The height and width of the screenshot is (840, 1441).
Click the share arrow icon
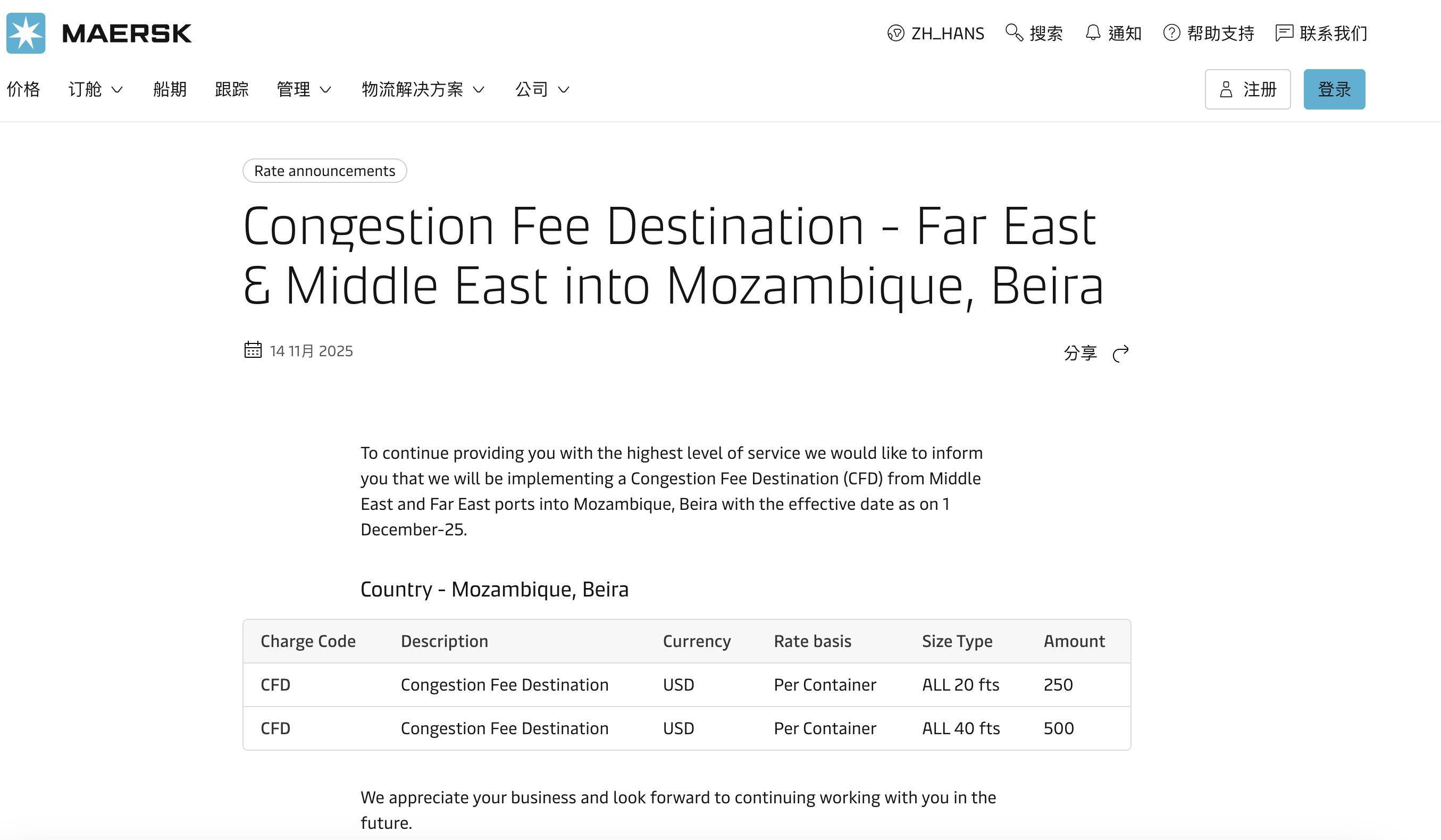pos(1121,354)
